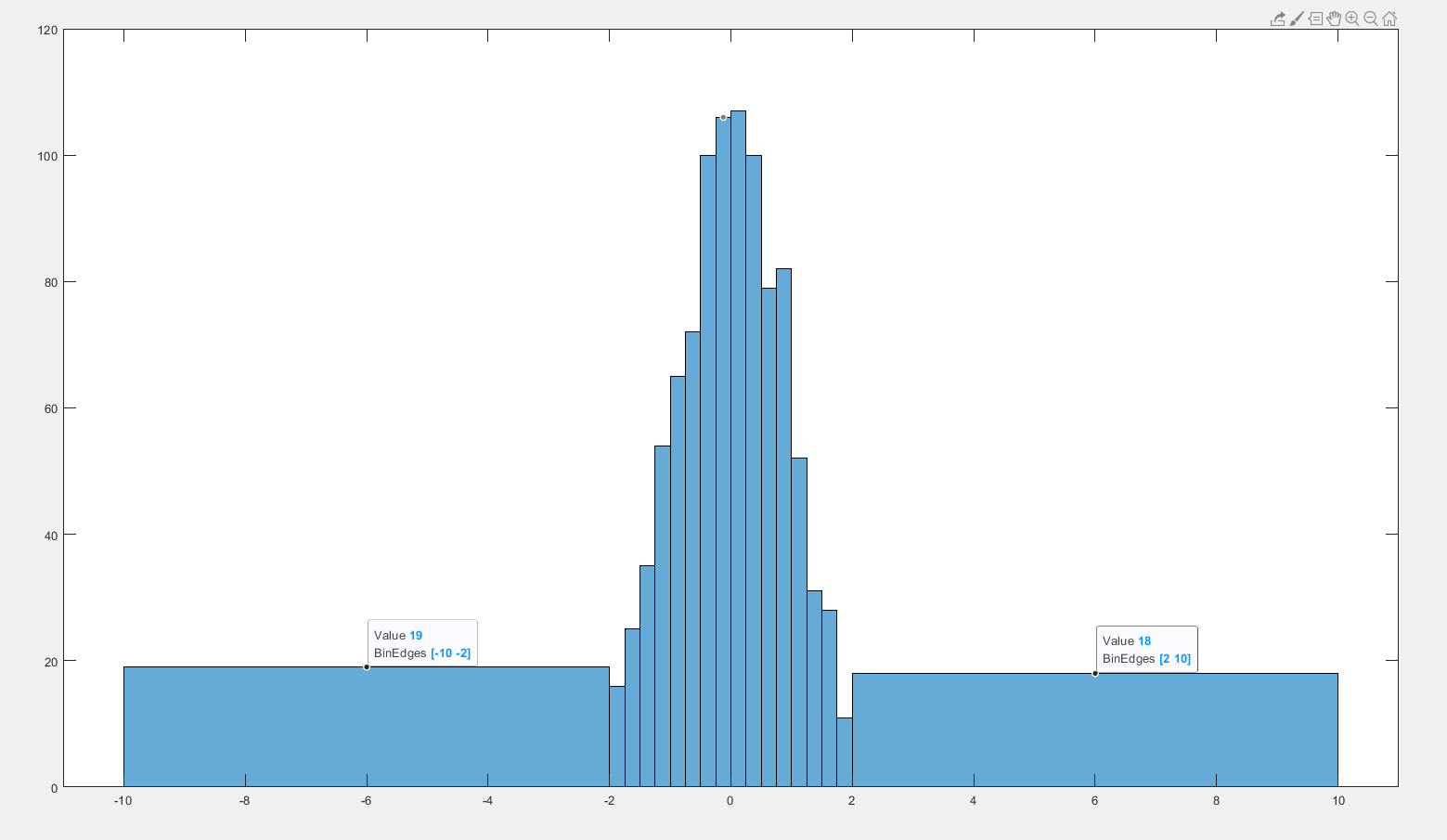The width and height of the screenshot is (1447, 840).
Task: Click the x-axis tick label 0
Action: pos(730,799)
